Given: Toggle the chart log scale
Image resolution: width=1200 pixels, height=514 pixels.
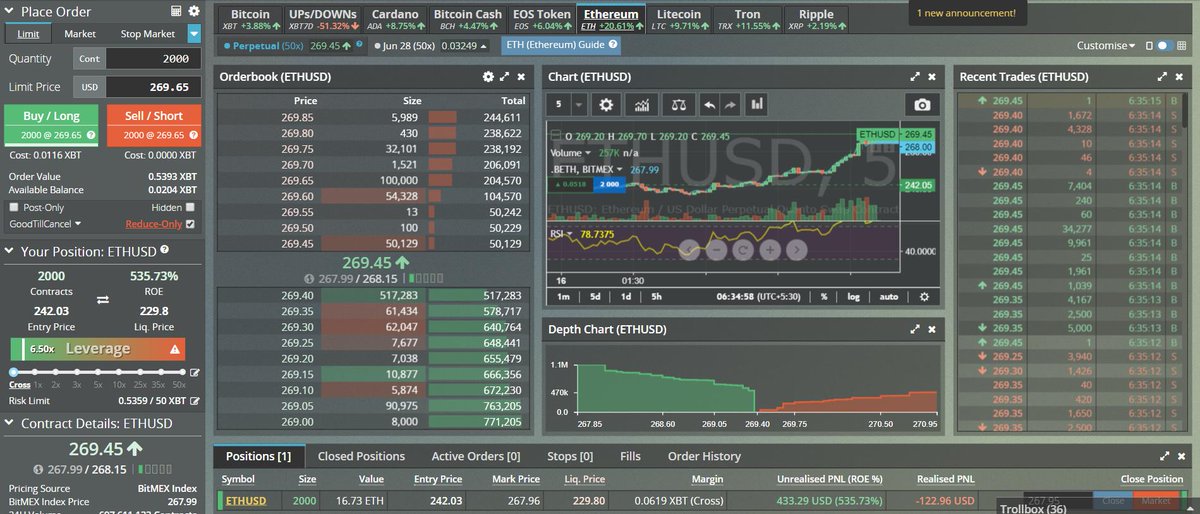Looking at the screenshot, I should point(853,297).
